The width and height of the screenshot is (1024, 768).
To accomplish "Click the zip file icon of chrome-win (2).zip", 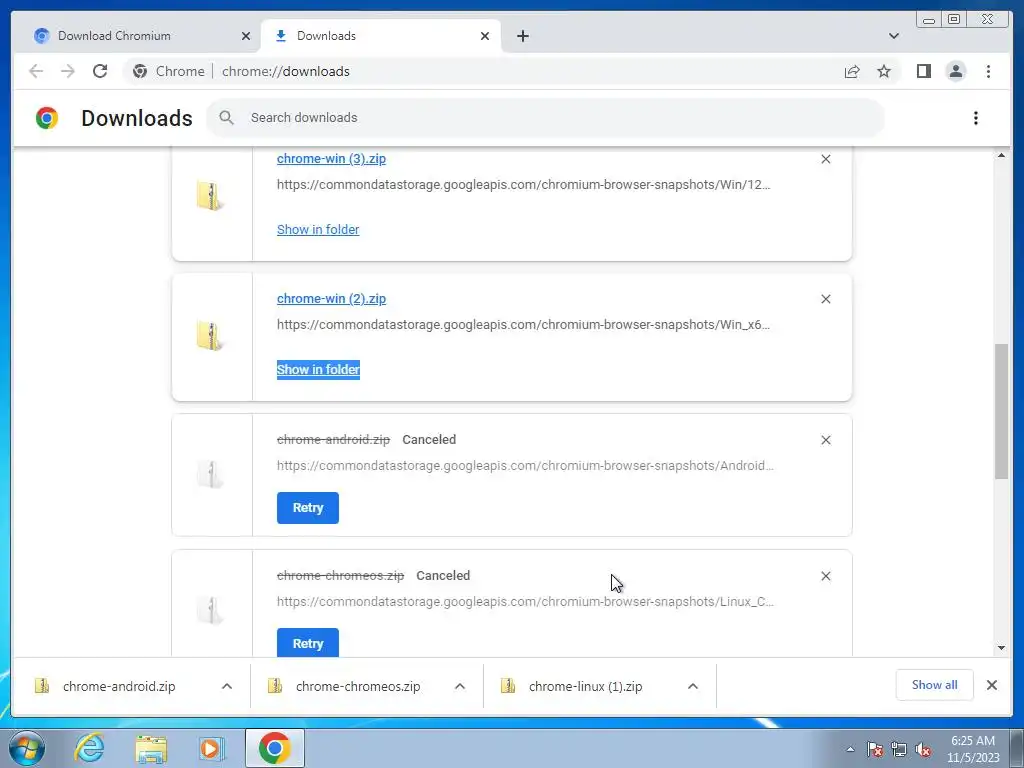I will tap(210, 335).
